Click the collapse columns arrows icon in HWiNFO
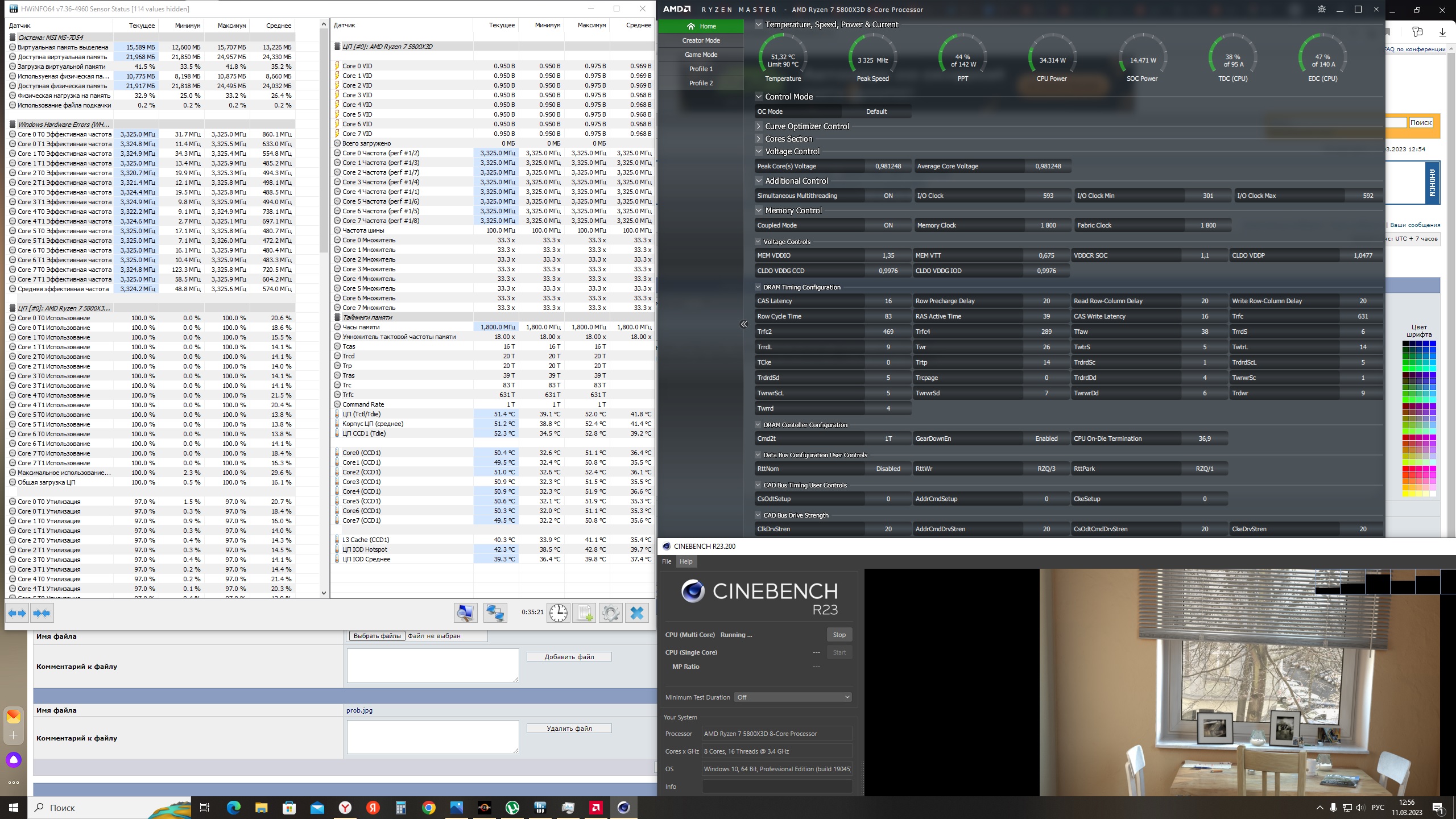 42,613
